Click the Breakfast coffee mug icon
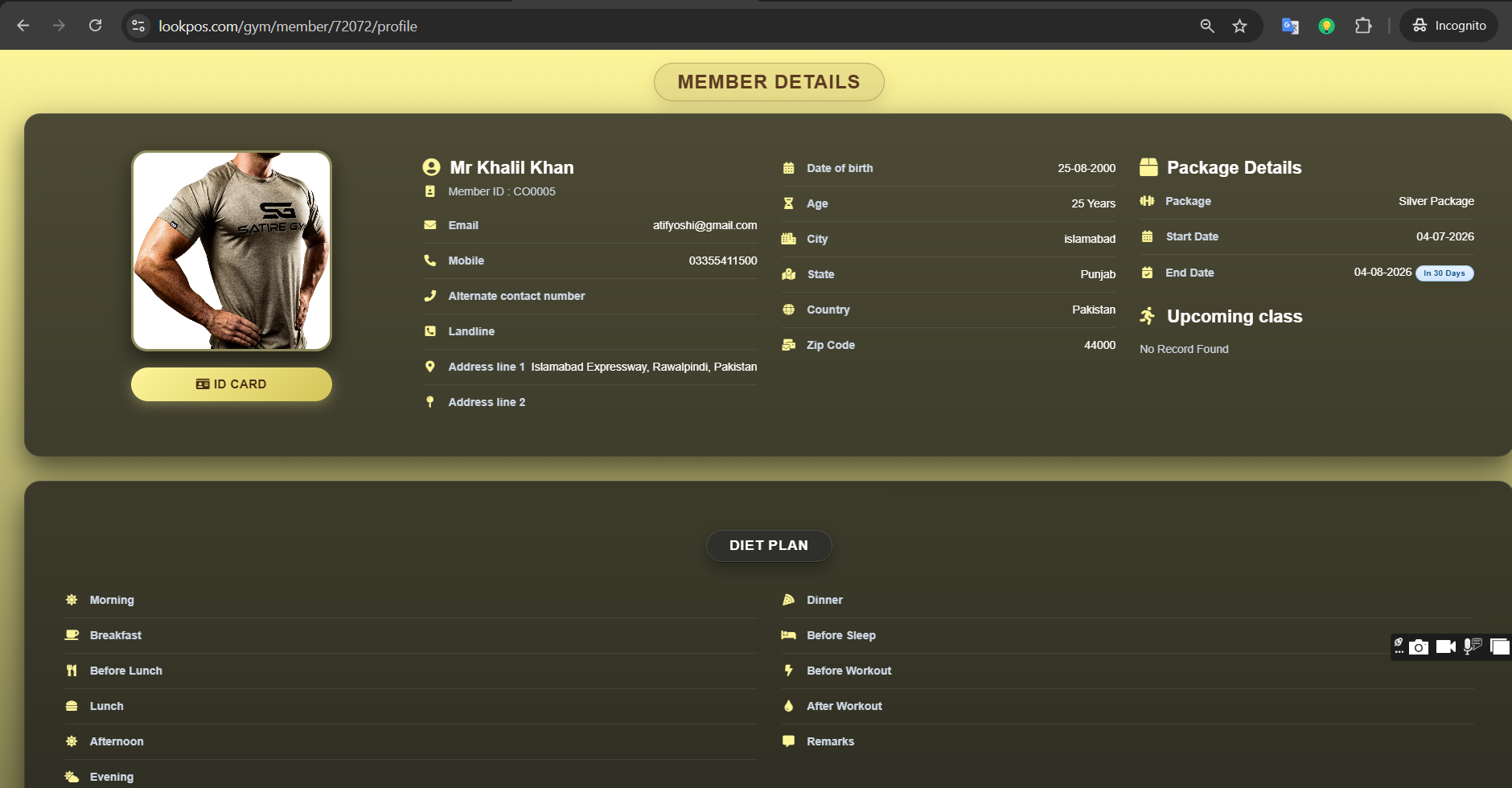The width and height of the screenshot is (1512, 788). pyautogui.click(x=72, y=635)
